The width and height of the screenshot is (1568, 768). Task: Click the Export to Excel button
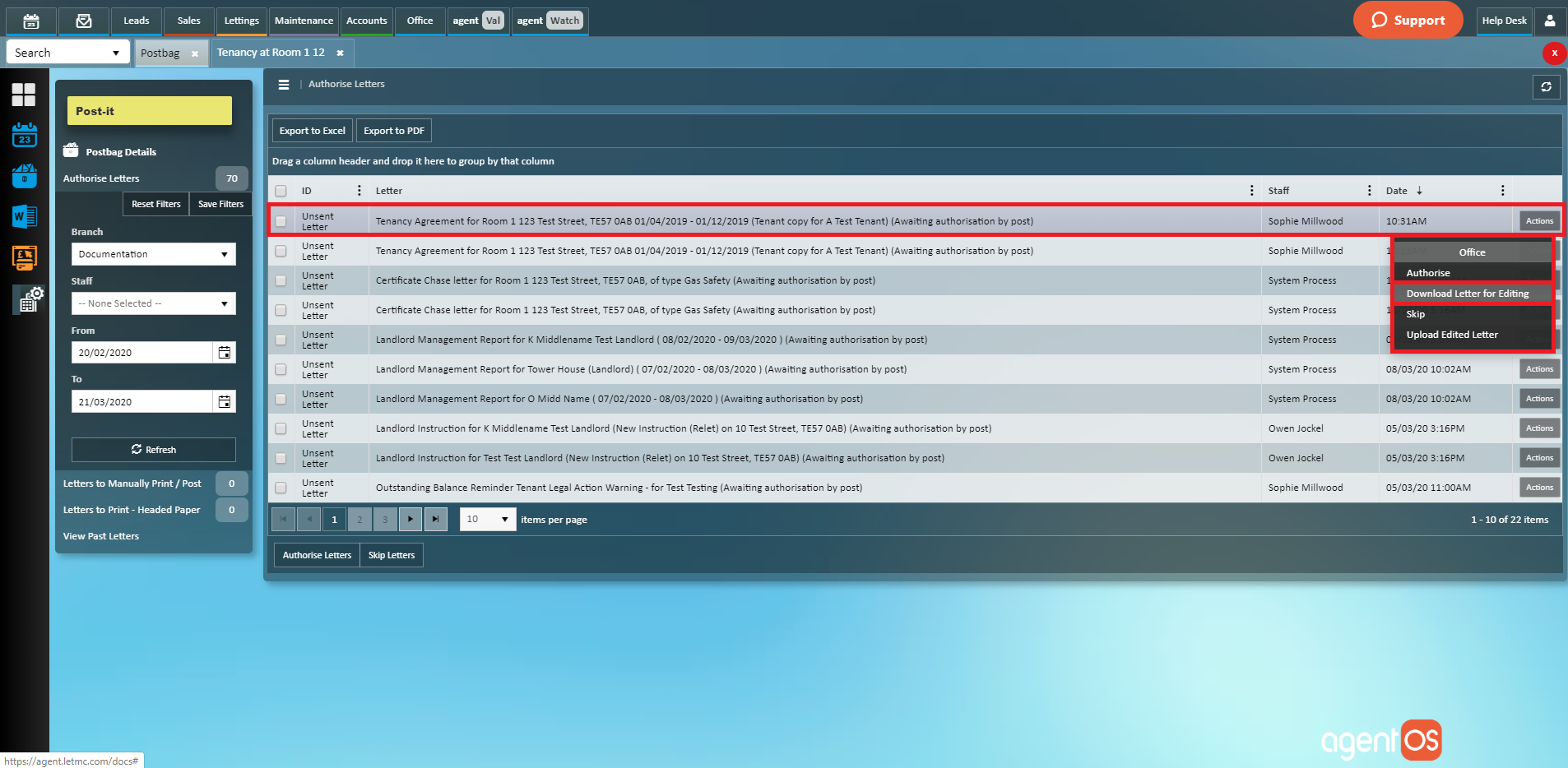pos(312,131)
